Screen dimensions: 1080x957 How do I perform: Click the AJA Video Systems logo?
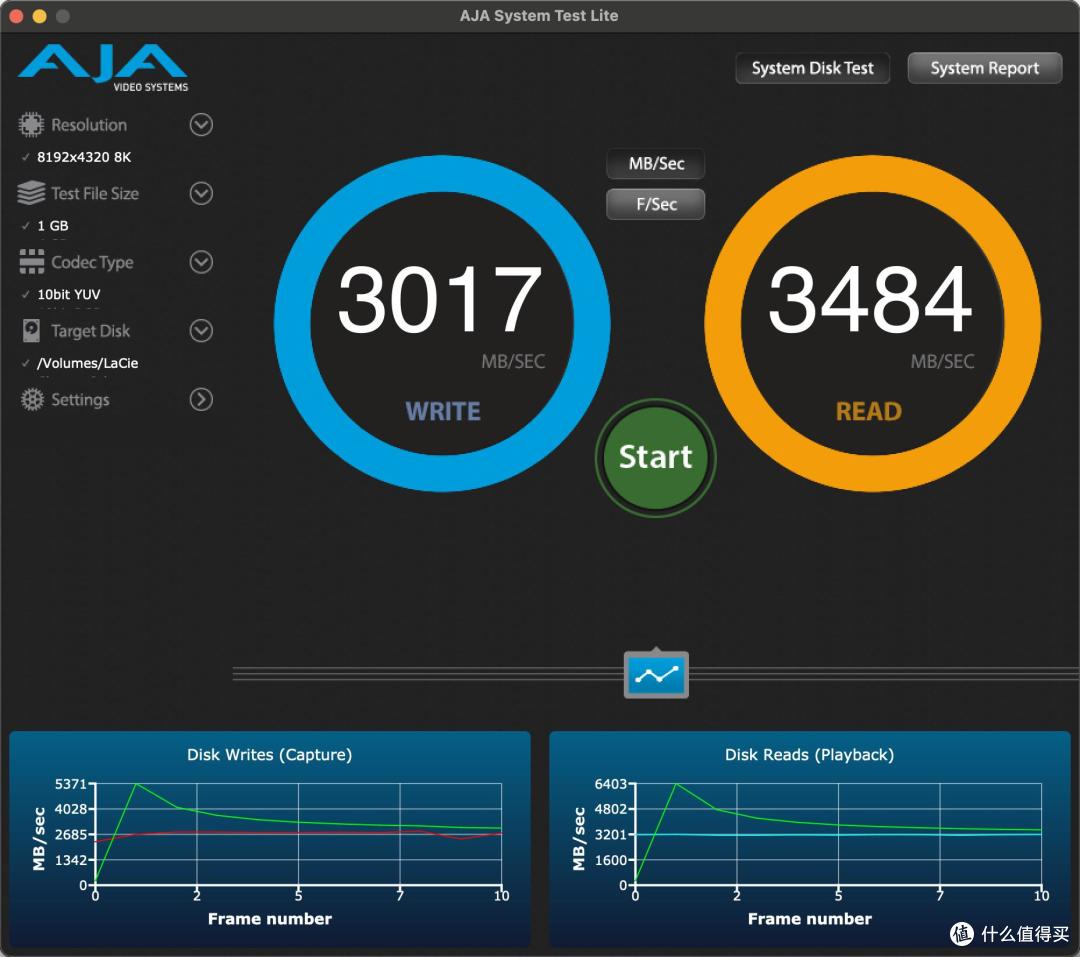103,68
